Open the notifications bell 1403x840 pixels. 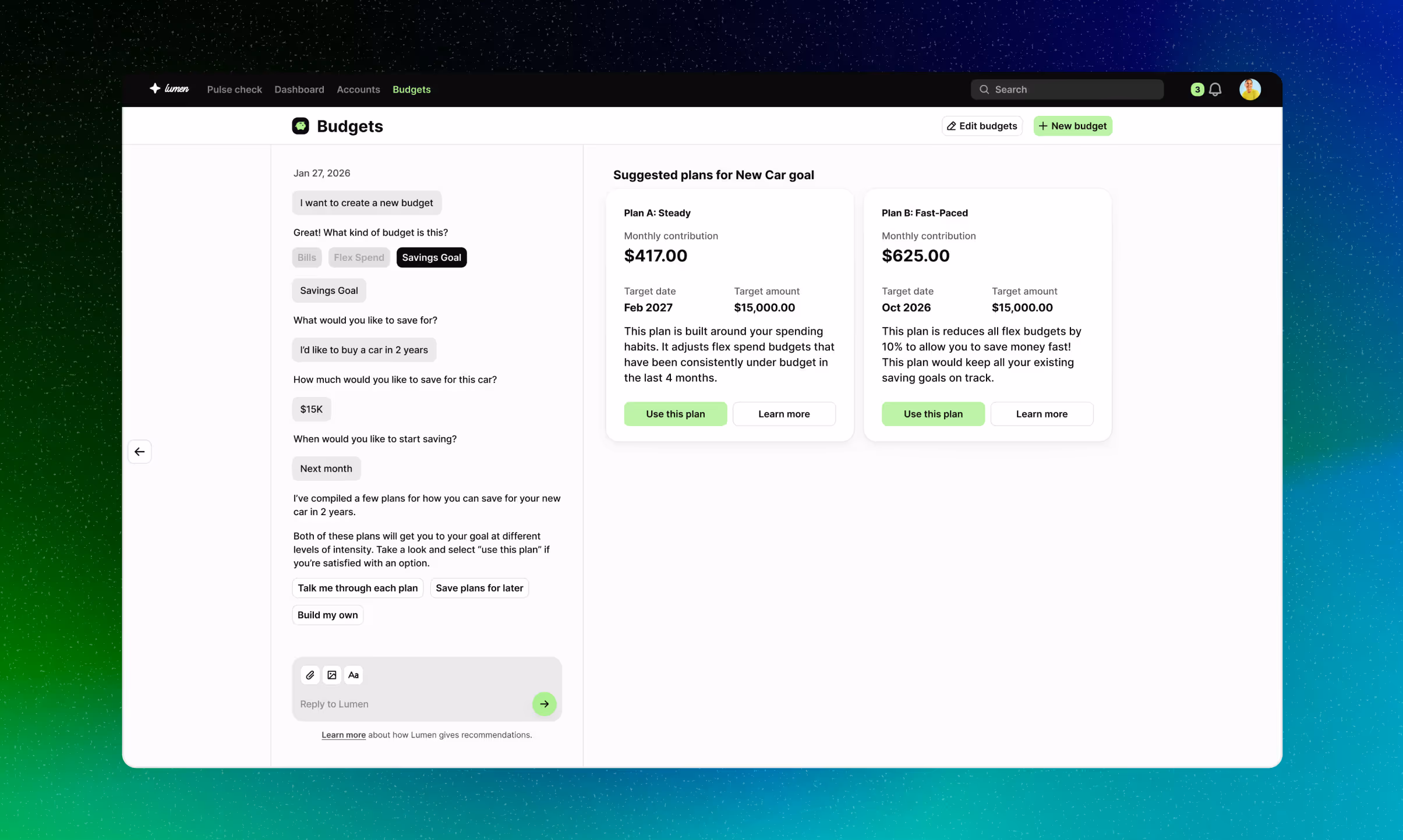click(x=1215, y=89)
